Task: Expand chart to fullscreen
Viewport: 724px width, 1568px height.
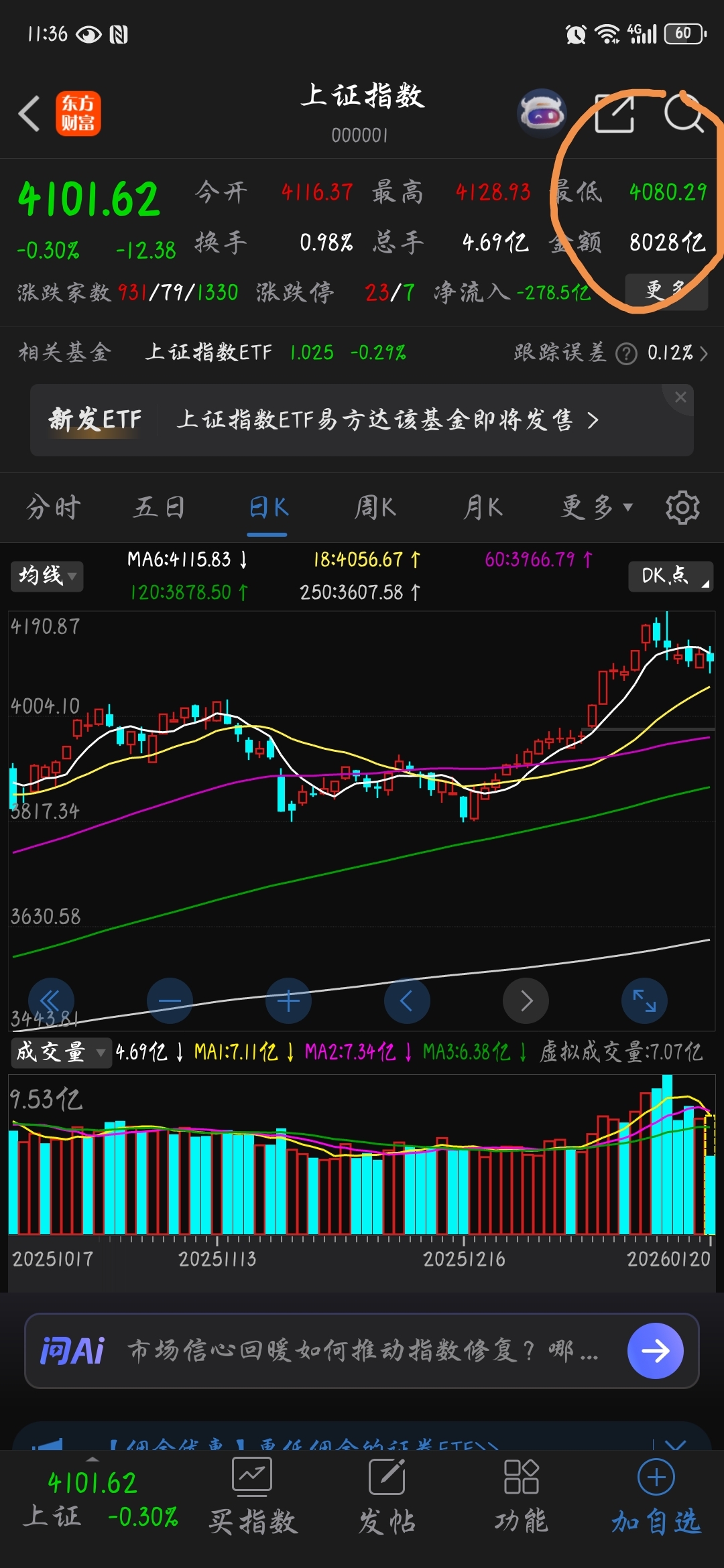Action: [644, 1000]
